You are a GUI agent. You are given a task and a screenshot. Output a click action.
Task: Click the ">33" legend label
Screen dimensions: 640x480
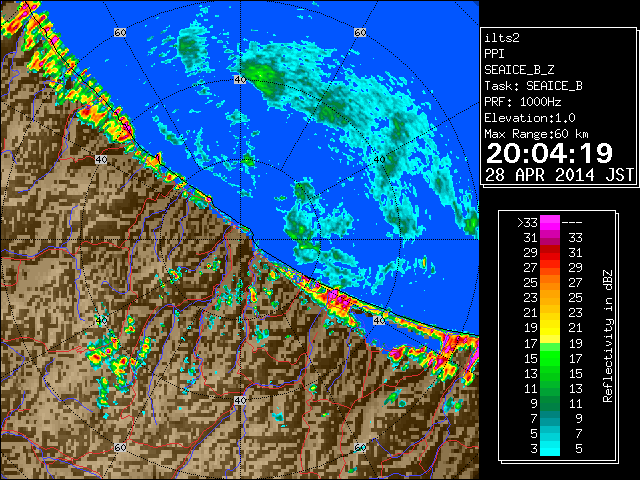(527, 223)
